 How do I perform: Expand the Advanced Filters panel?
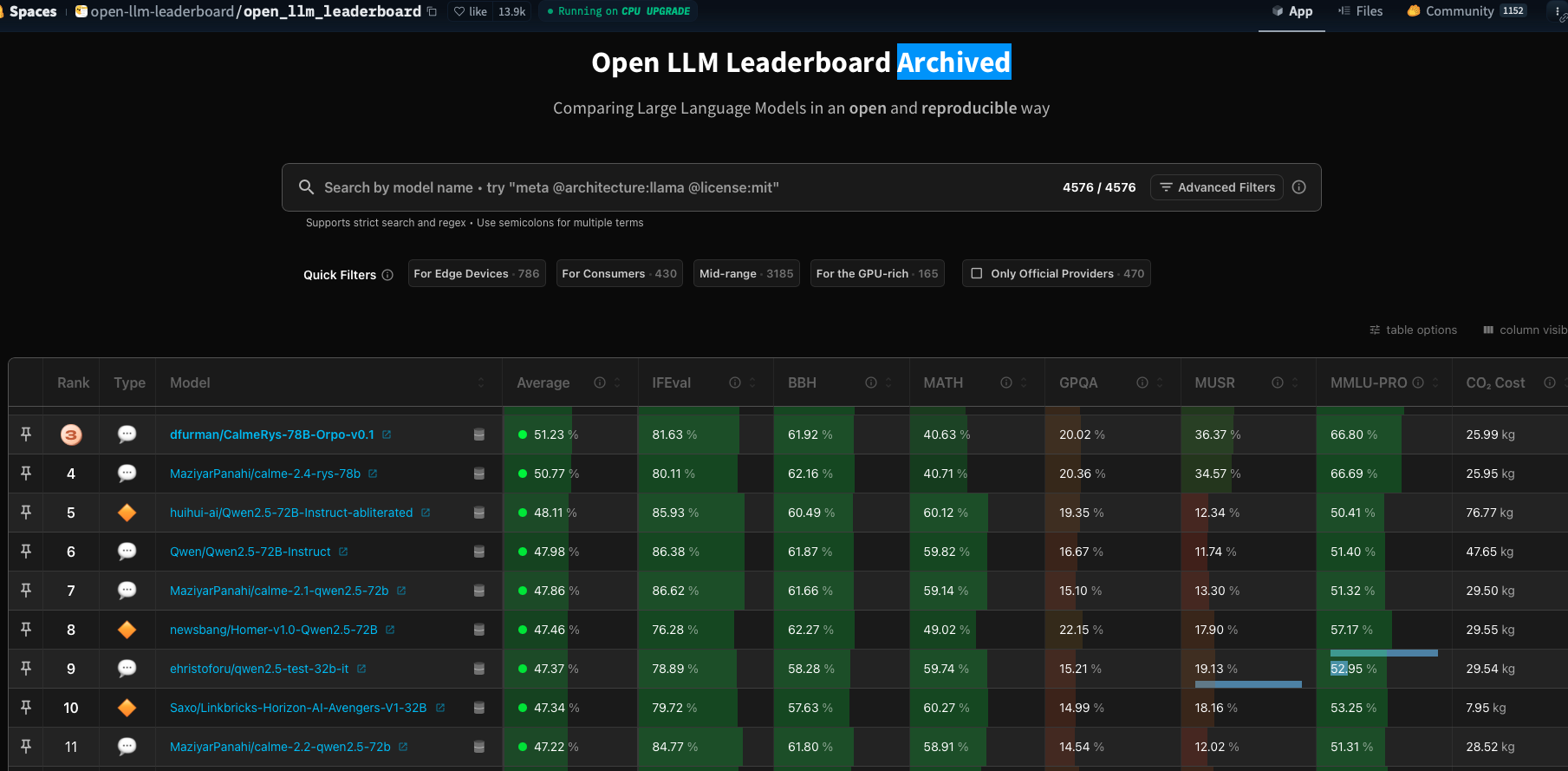pos(1217,187)
